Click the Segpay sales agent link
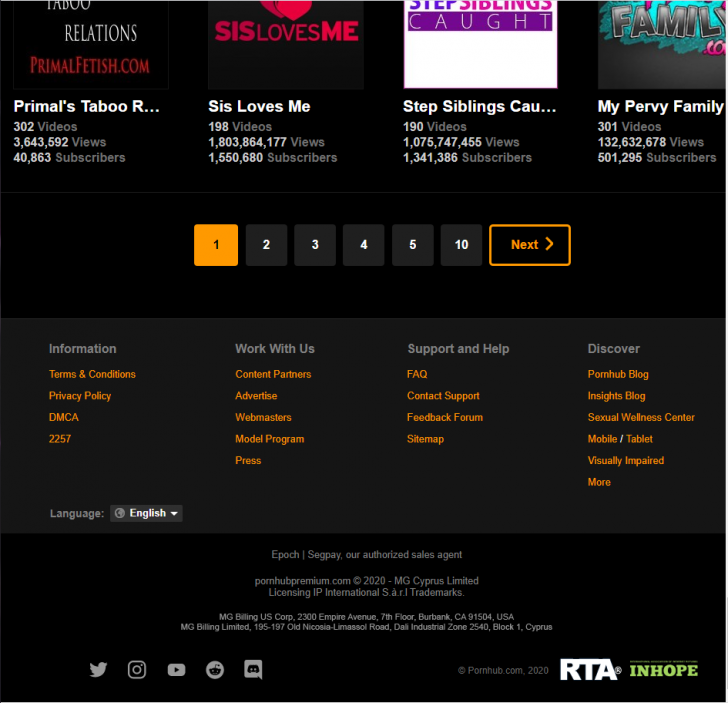 324,554
